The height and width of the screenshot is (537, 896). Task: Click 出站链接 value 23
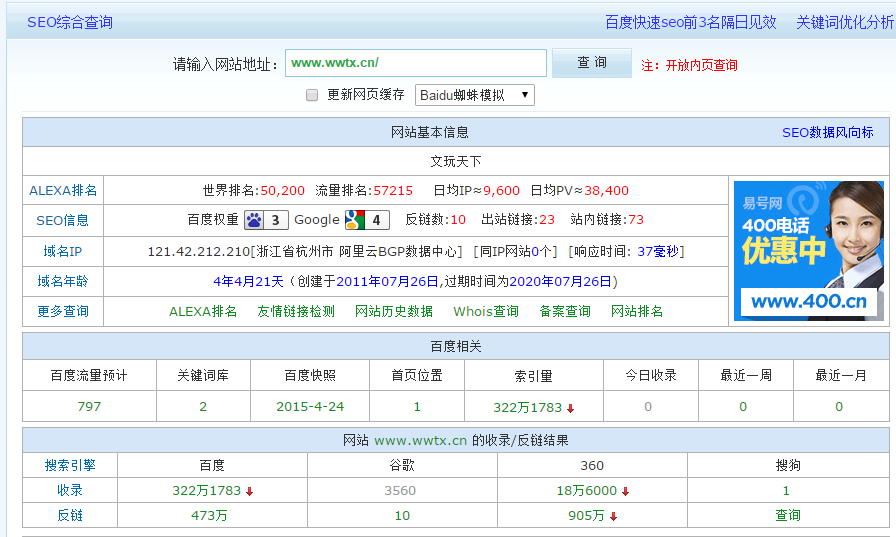pyautogui.click(x=547, y=220)
